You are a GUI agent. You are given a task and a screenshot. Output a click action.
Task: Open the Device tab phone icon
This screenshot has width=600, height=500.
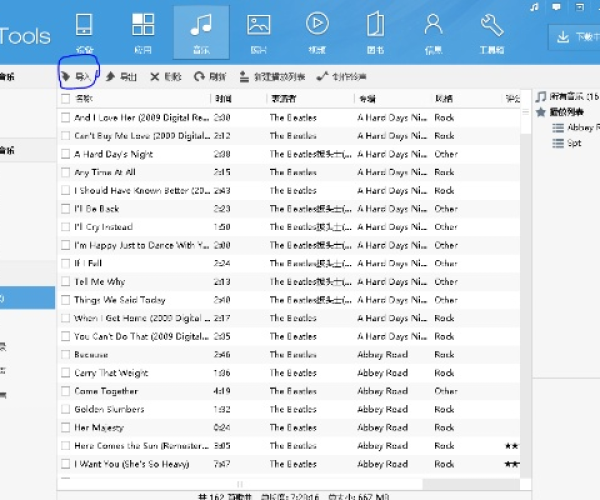click(84, 33)
